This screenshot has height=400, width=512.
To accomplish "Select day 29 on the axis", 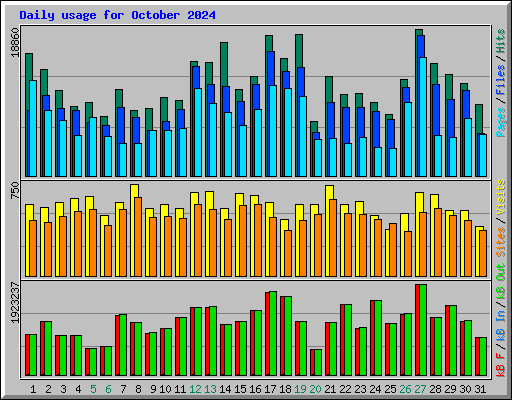I will tap(450, 389).
